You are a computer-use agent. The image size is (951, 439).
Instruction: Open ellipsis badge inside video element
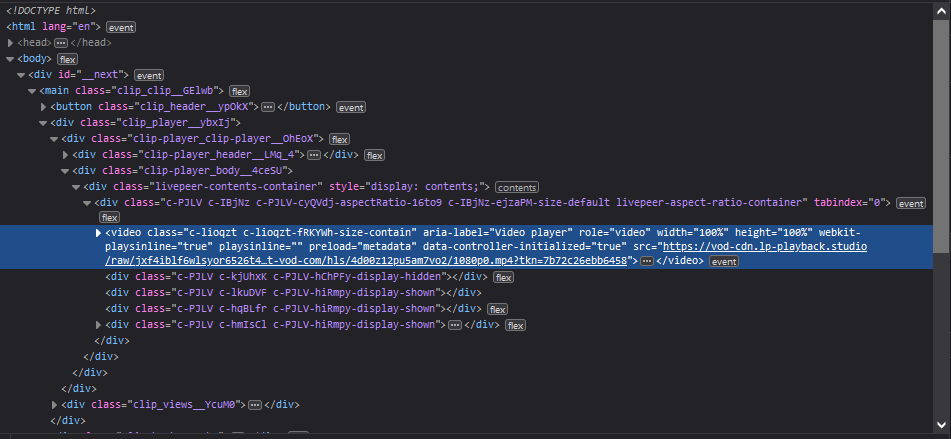(x=647, y=261)
